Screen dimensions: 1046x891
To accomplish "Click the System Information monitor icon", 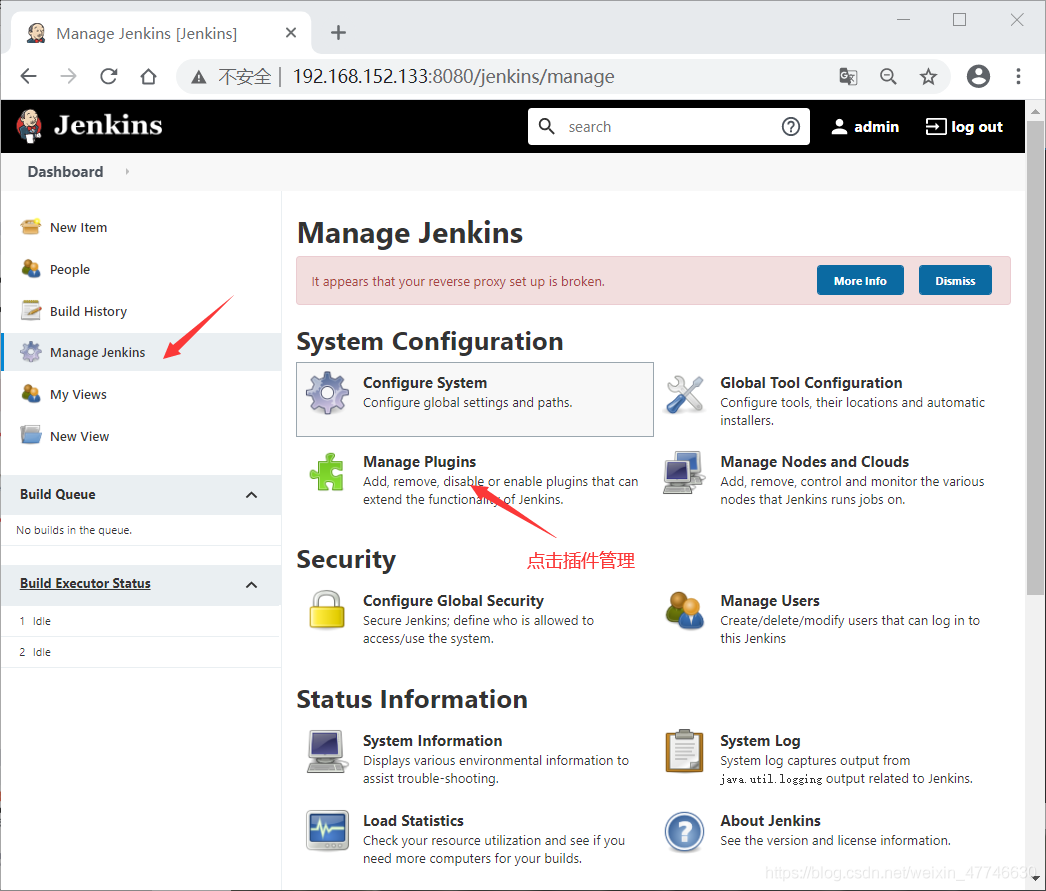I will click(327, 751).
